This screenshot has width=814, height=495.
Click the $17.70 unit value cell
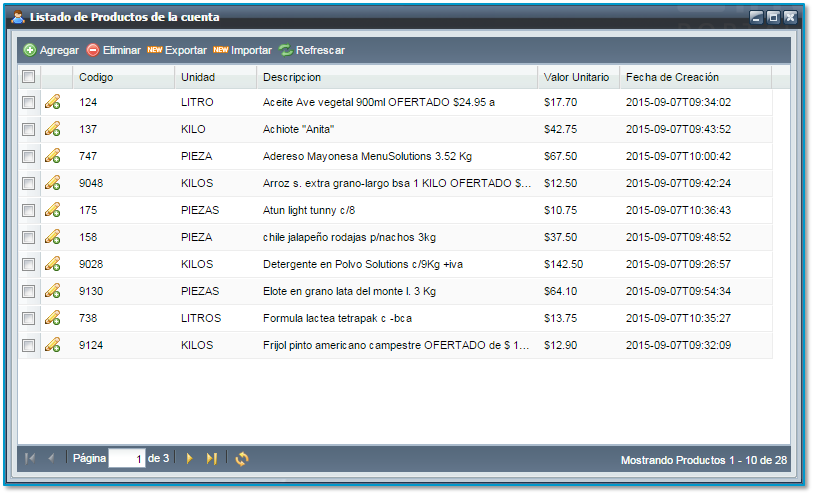click(x=560, y=102)
